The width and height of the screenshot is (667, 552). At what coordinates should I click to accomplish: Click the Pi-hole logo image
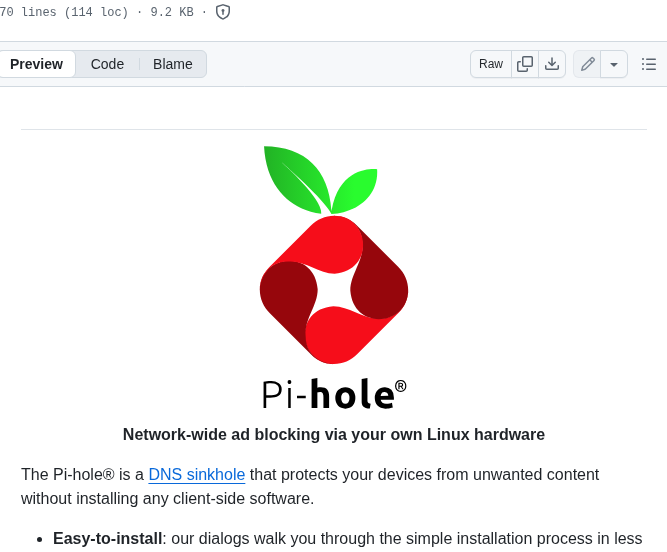[334, 278]
